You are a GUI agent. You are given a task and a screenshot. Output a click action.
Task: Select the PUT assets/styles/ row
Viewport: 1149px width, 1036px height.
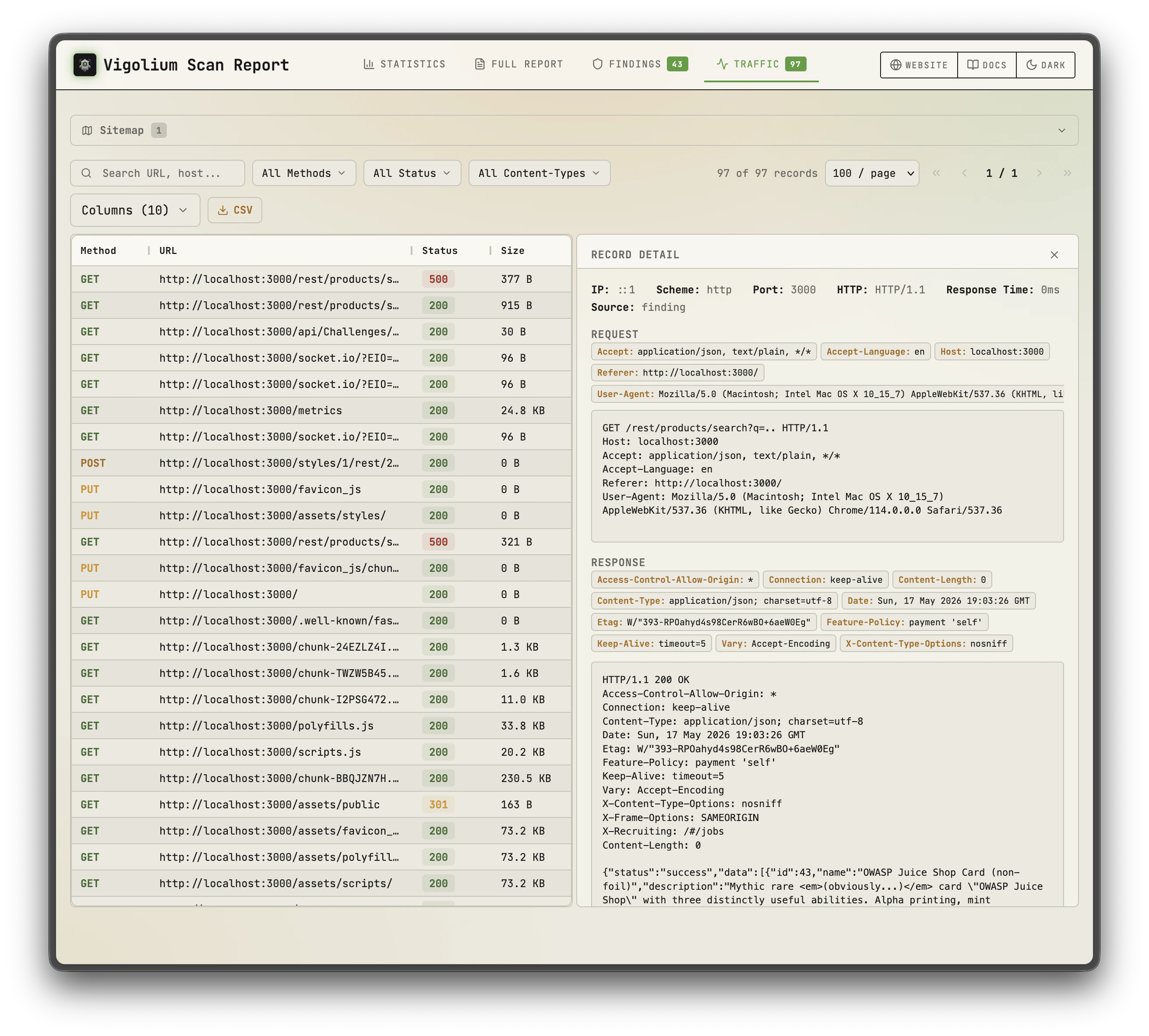coord(321,515)
